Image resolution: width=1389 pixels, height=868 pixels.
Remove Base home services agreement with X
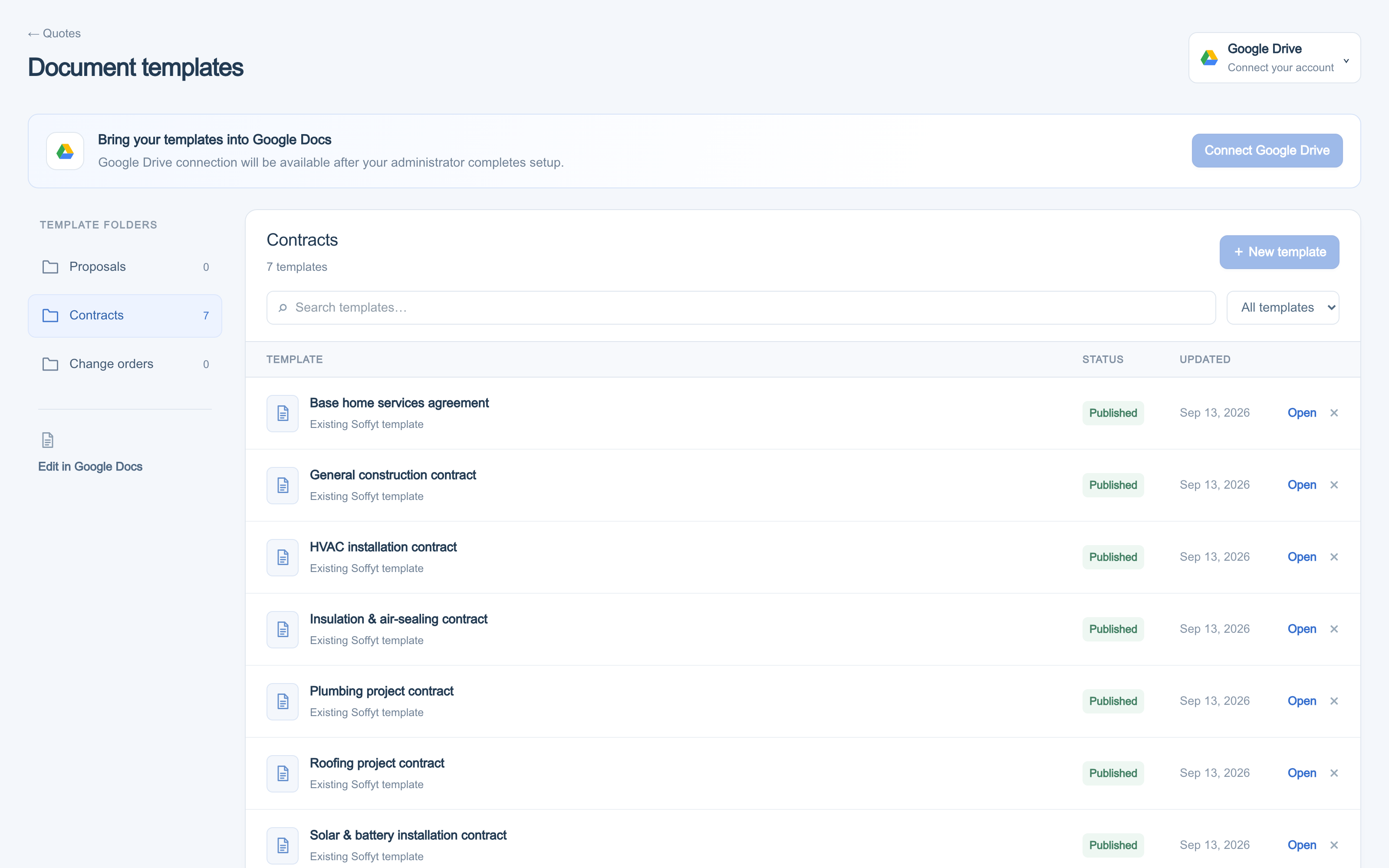(x=1334, y=413)
